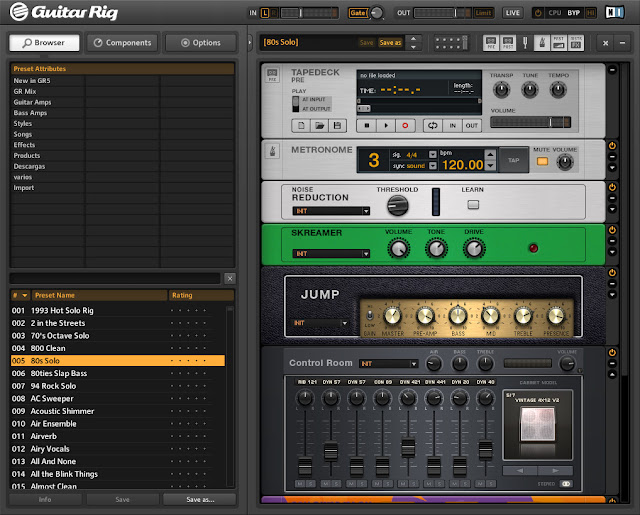Toggle the noise Gate button
The height and width of the screenshot is (515, 640).
358,13
